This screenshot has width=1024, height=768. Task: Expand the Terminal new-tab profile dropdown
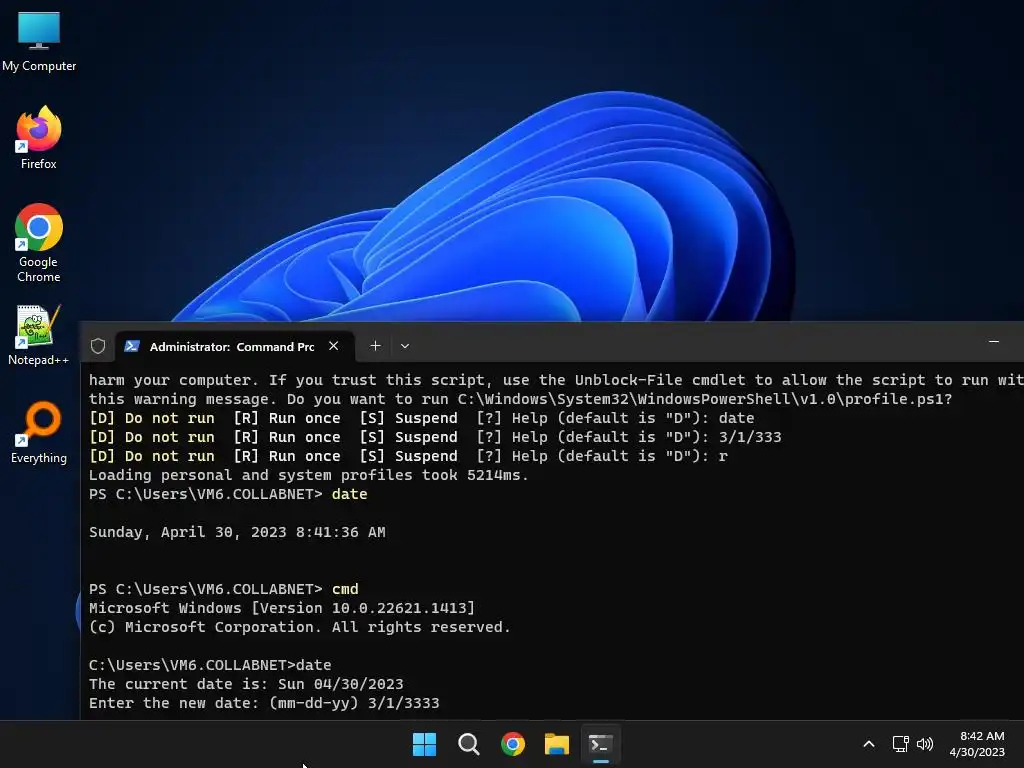(405, 346)
